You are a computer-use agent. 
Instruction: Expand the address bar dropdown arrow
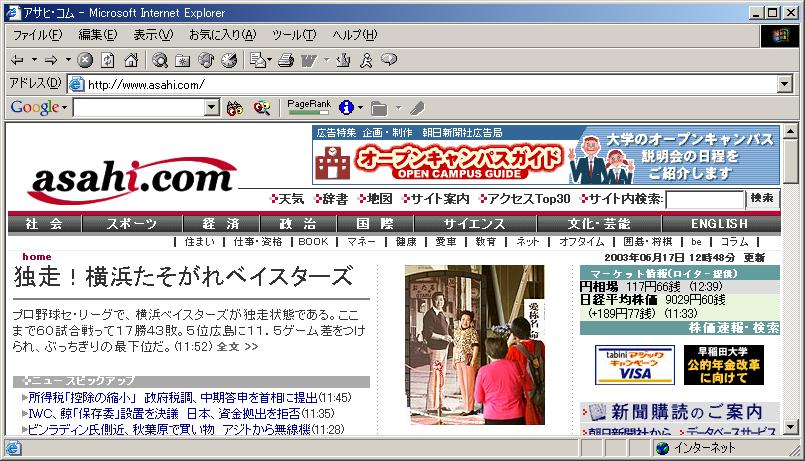coord(784,84)
